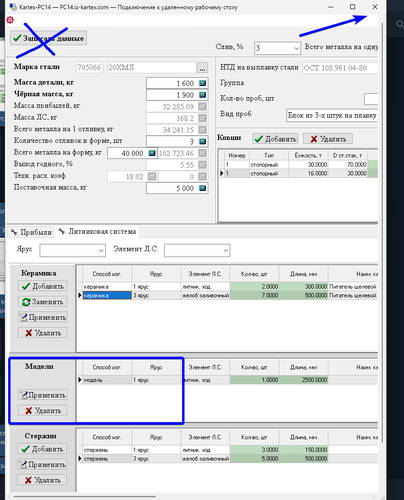Click Стержни Удалить button
404x500 pixels.
click(x=42, y=480)
